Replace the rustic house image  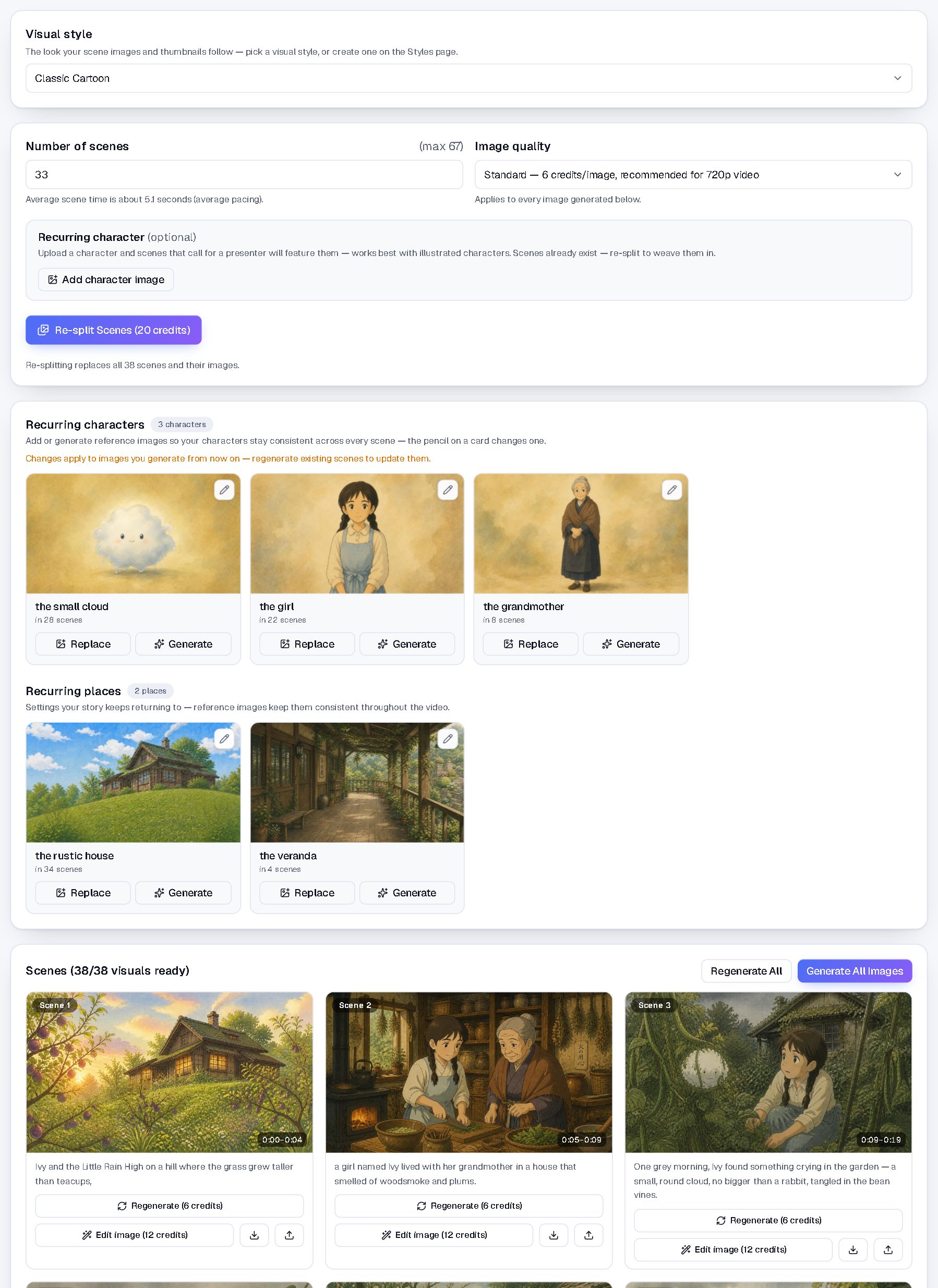(83, 893)
